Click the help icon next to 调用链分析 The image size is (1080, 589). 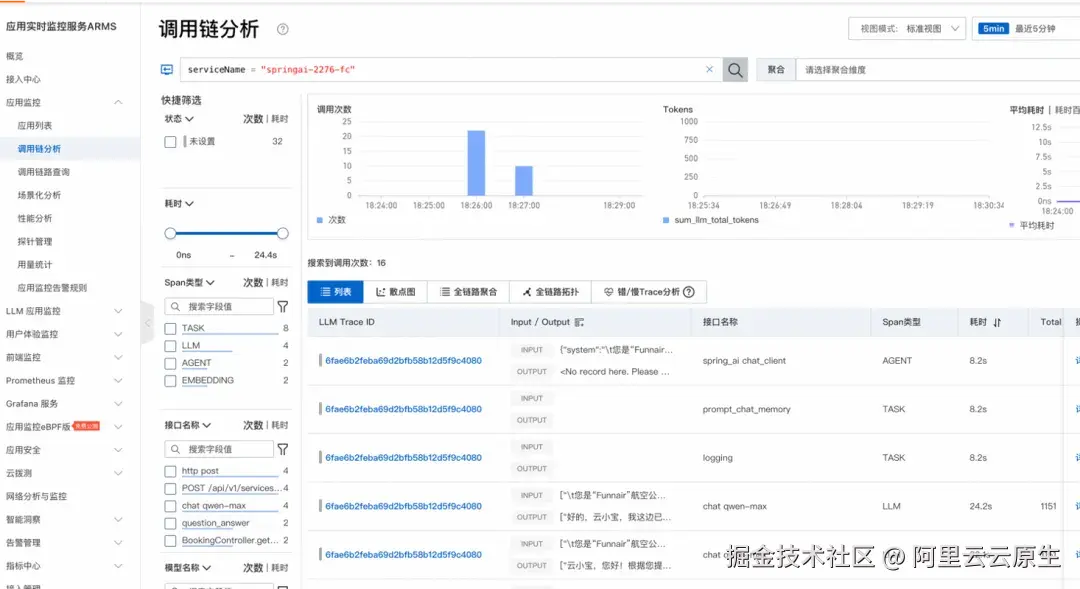283,30
